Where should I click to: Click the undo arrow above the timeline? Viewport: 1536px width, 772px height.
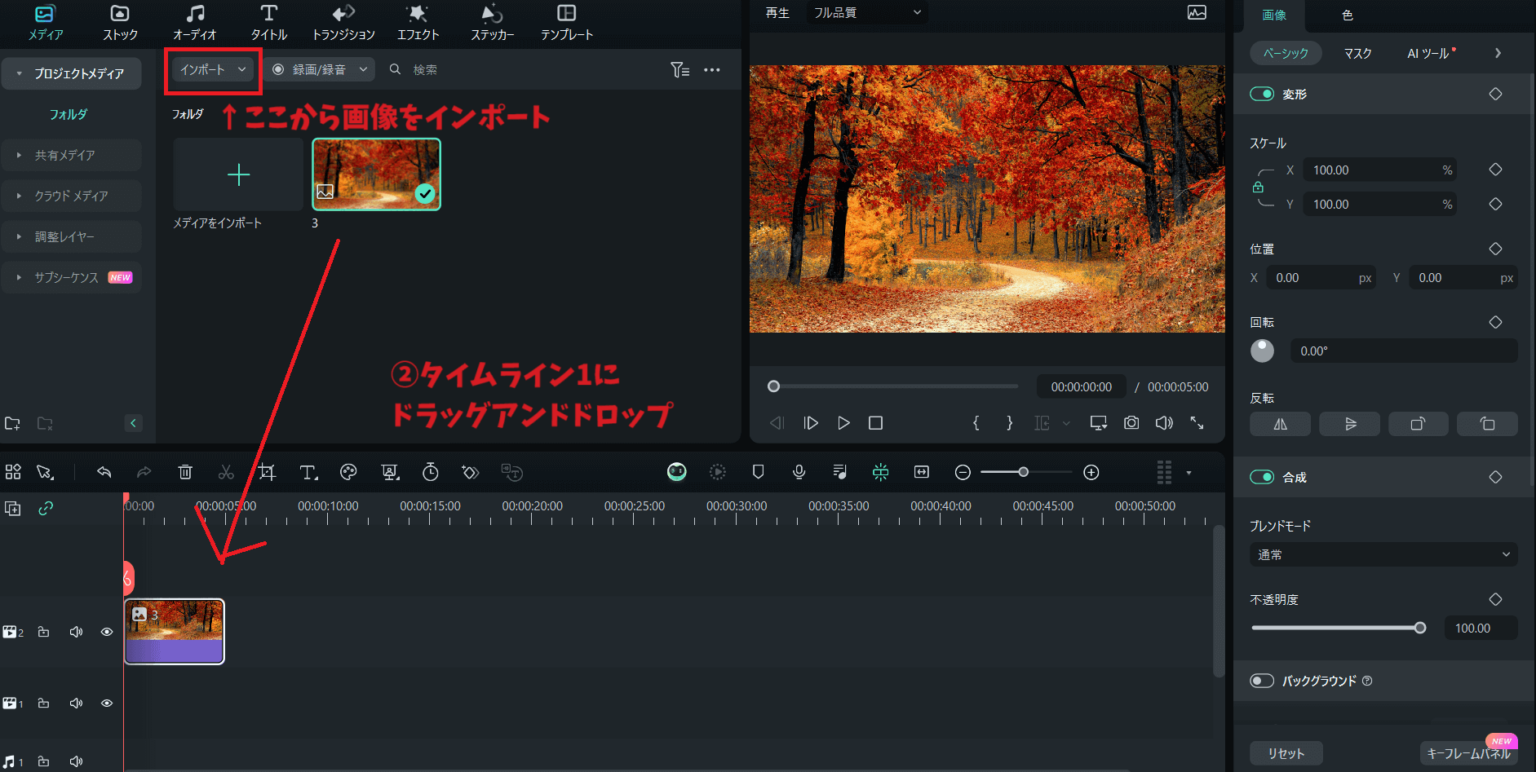pos(103,471)
